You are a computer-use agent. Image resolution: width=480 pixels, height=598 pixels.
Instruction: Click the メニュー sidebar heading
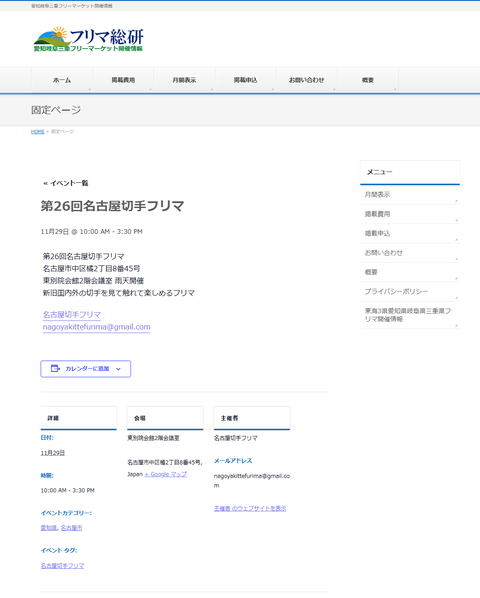coord(379,172)
